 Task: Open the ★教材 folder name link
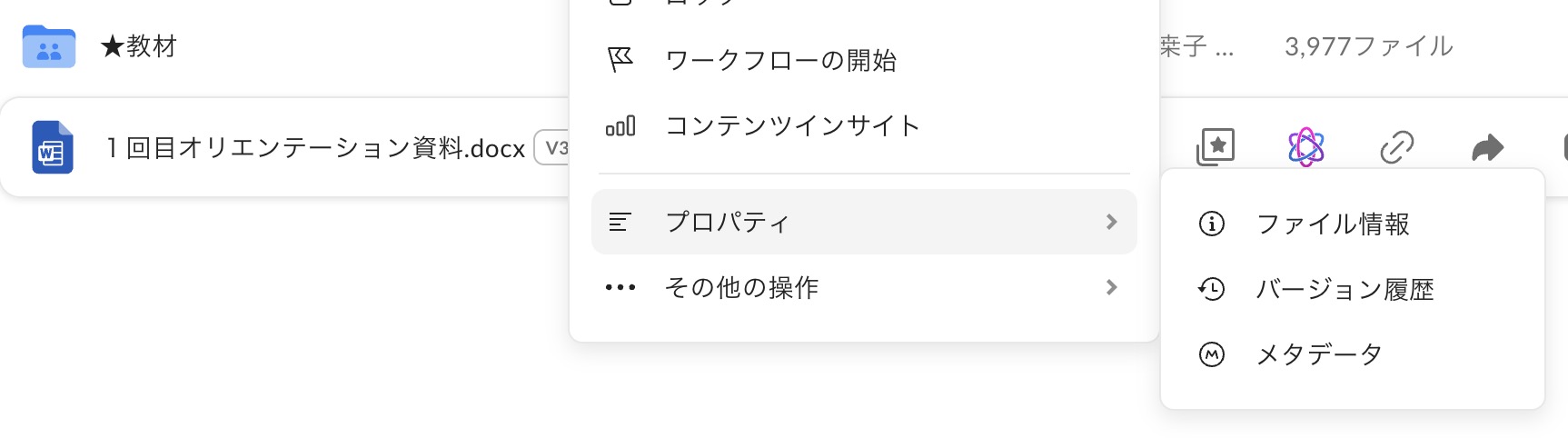coord(139,46)
